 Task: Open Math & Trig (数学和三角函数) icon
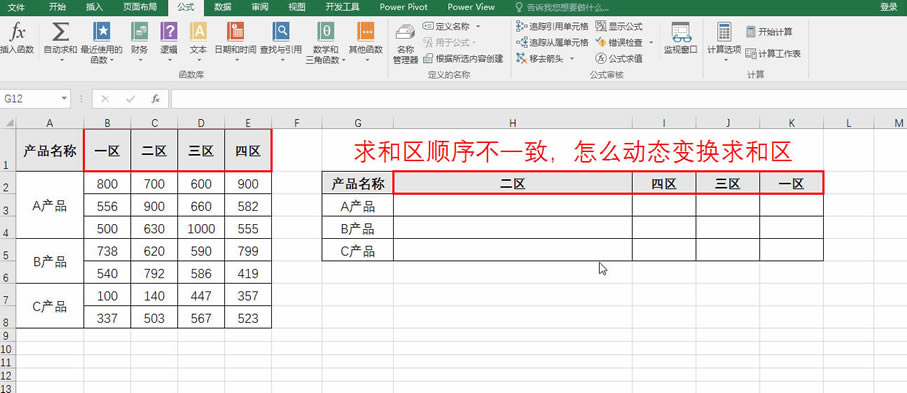coord(326,31)
